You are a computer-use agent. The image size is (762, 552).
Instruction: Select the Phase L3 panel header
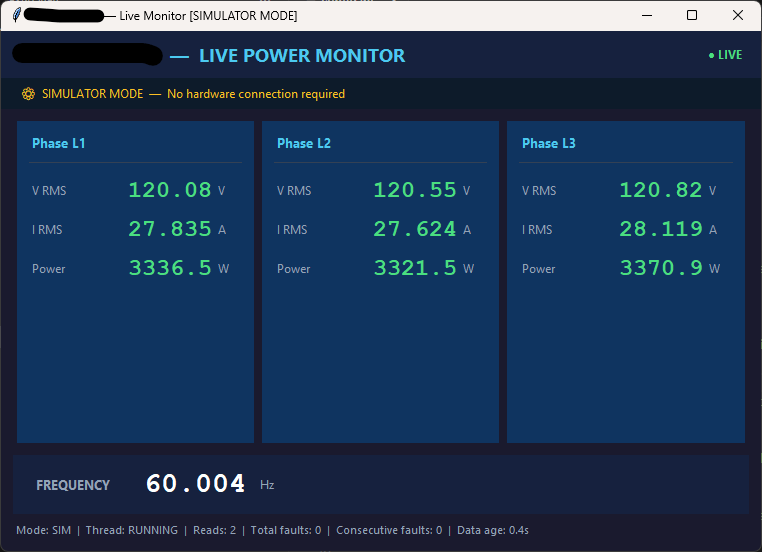(549, 143)
